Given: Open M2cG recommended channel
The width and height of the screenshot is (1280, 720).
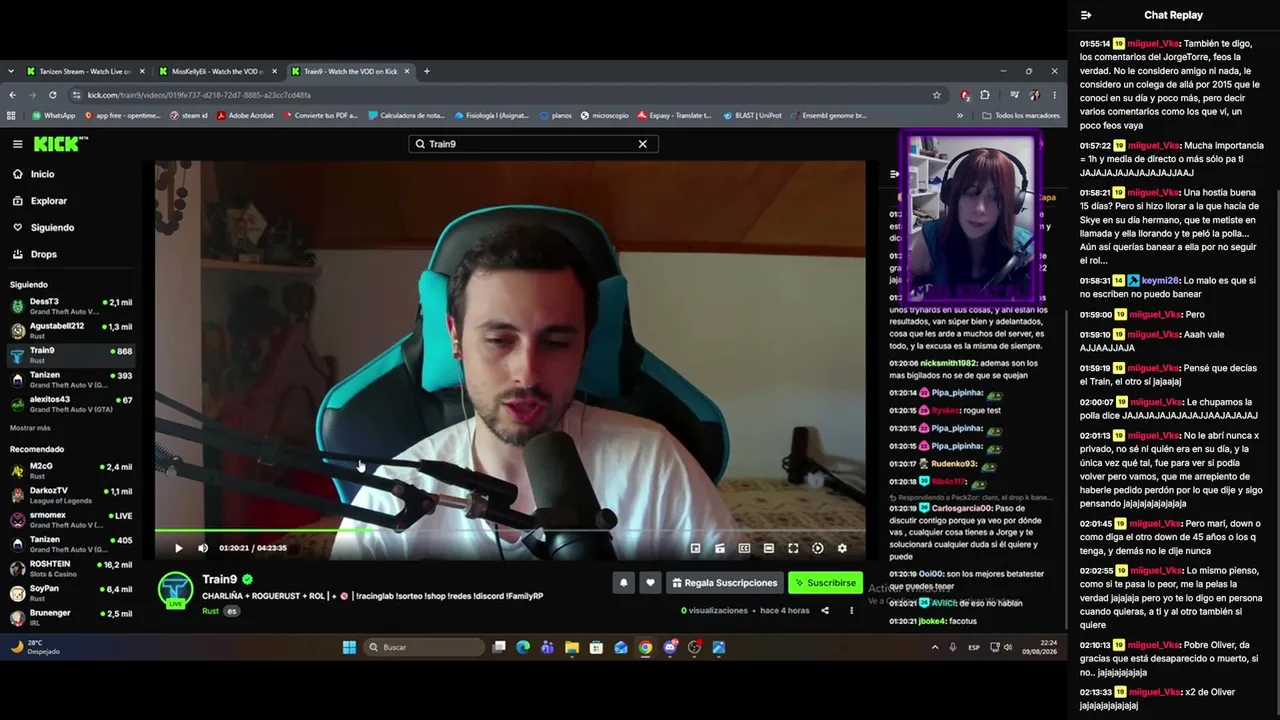Looking at the screenshot, I should 70,471.
